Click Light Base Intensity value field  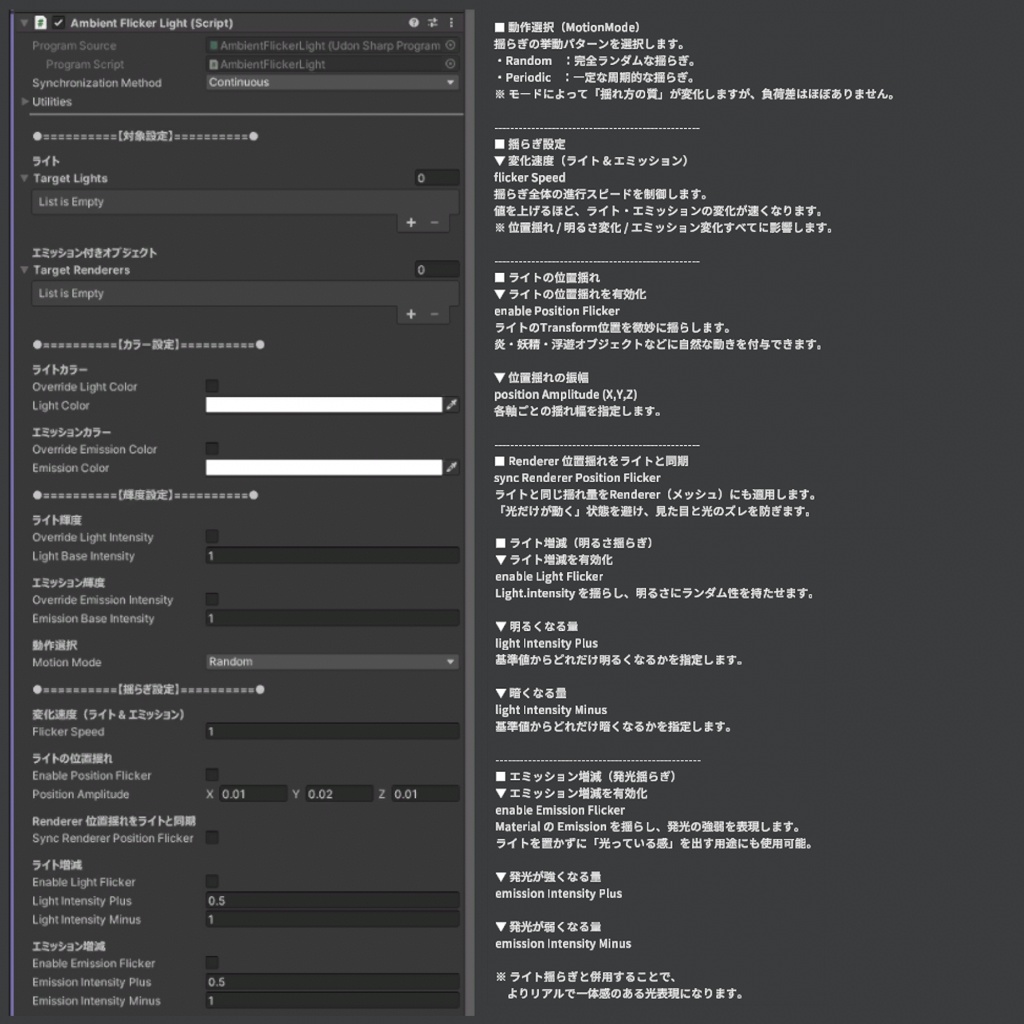click(332, 556)
